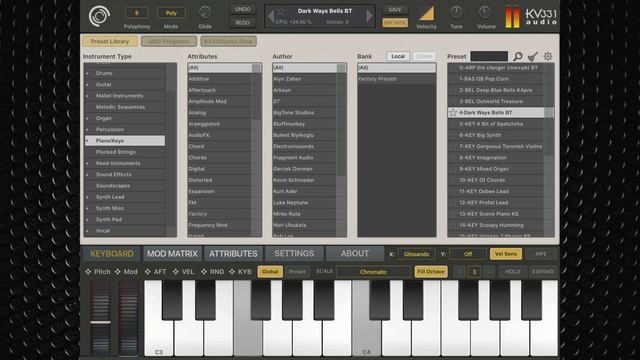Expand the Guitar instrument type
The image size is (640, 360).
click(x=87, y=84)
